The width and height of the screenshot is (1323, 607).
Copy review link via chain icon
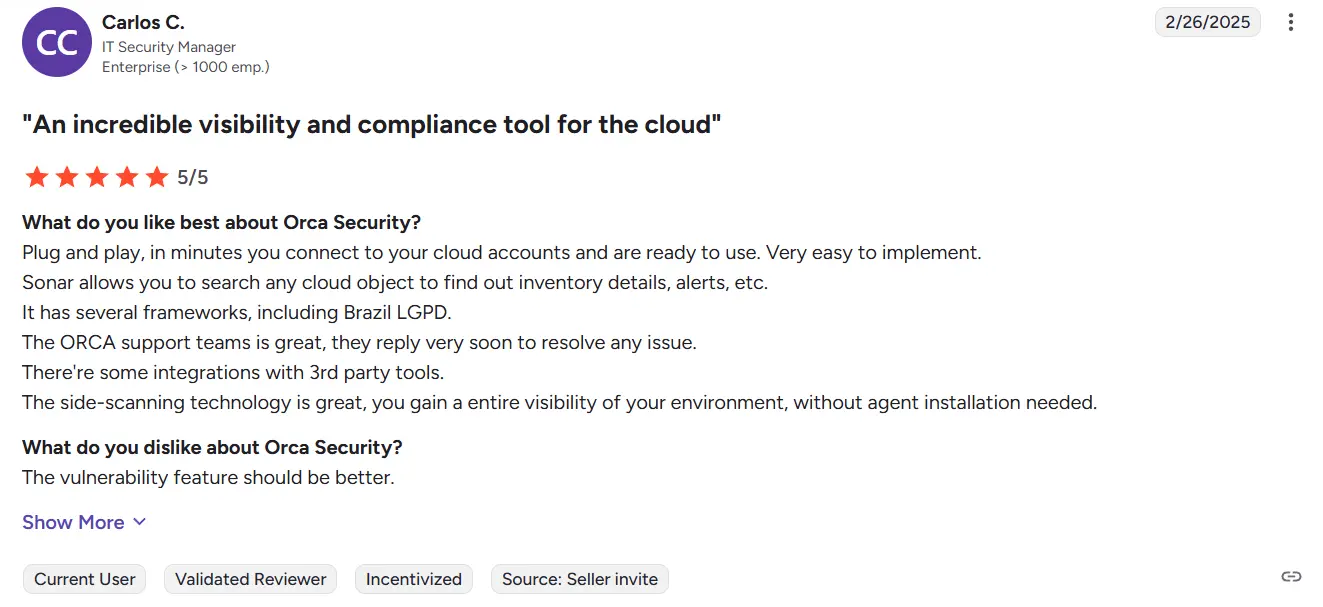[x=1291, y=576]
